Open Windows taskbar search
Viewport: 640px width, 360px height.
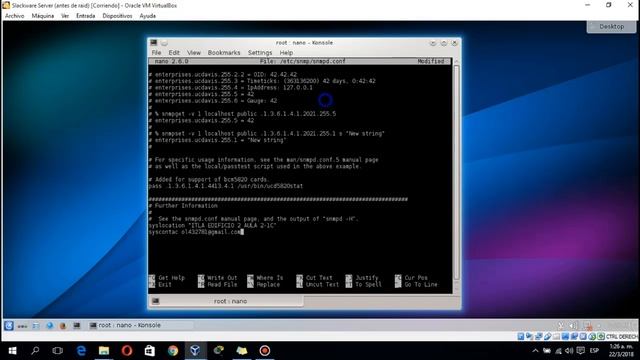[36, 351]
